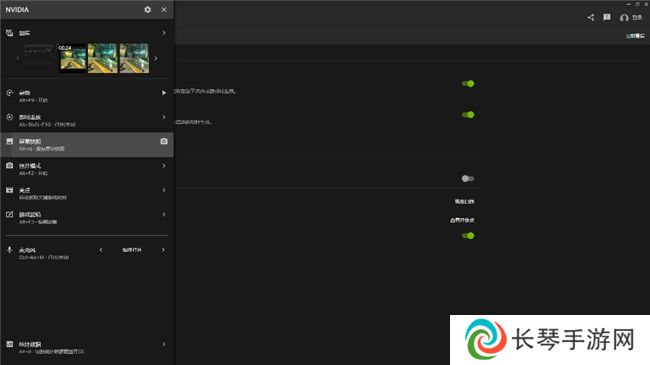This screenshot has width=650, height=365.
Task: Show previous gallery items arrow
Action: click(x=17, y=58)
